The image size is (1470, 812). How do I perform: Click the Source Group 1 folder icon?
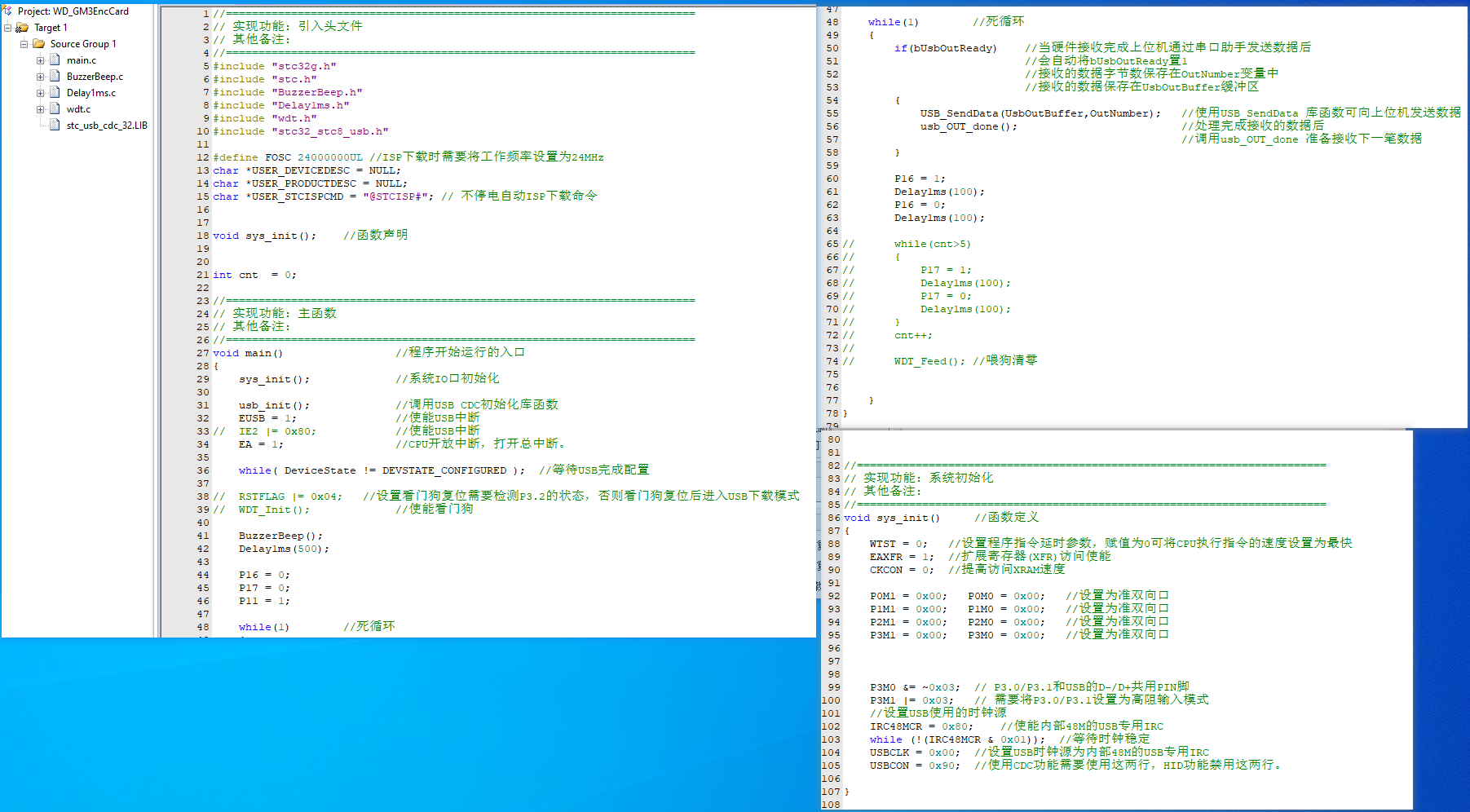(38, 44)
